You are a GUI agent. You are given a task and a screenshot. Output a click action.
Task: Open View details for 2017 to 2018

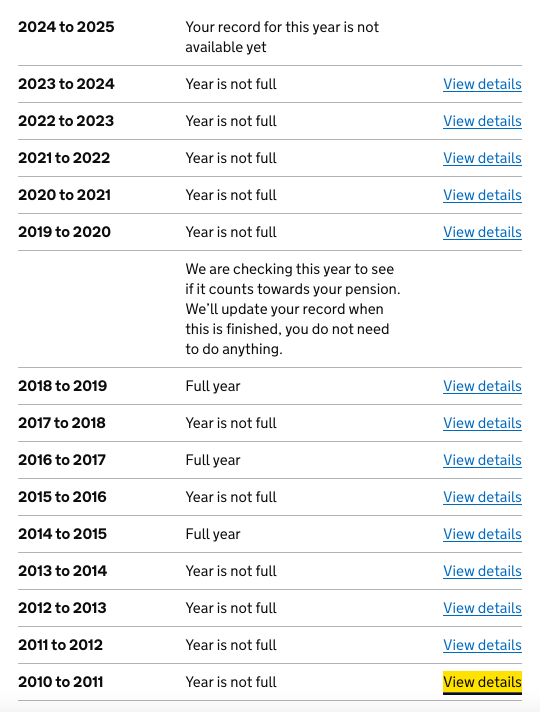tap(482, 423)
